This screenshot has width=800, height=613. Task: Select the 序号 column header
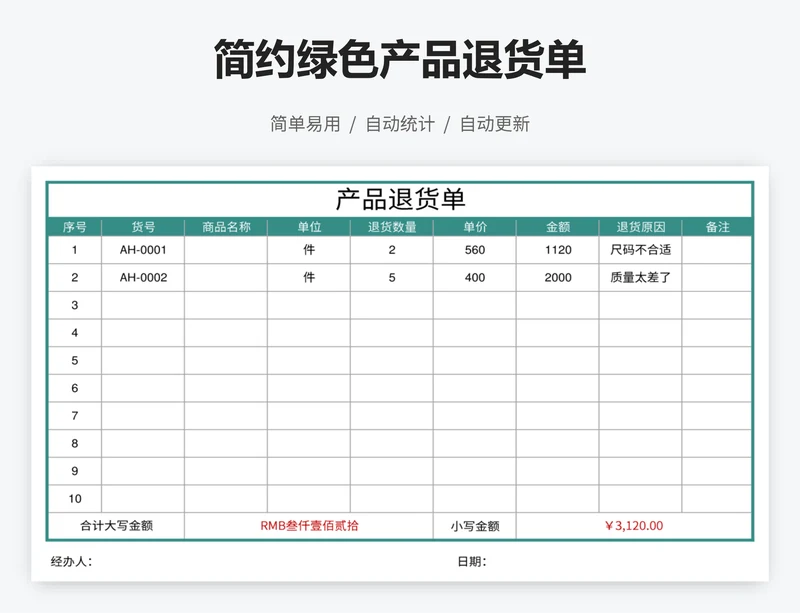pyautogui.click(x=74, y=227)
